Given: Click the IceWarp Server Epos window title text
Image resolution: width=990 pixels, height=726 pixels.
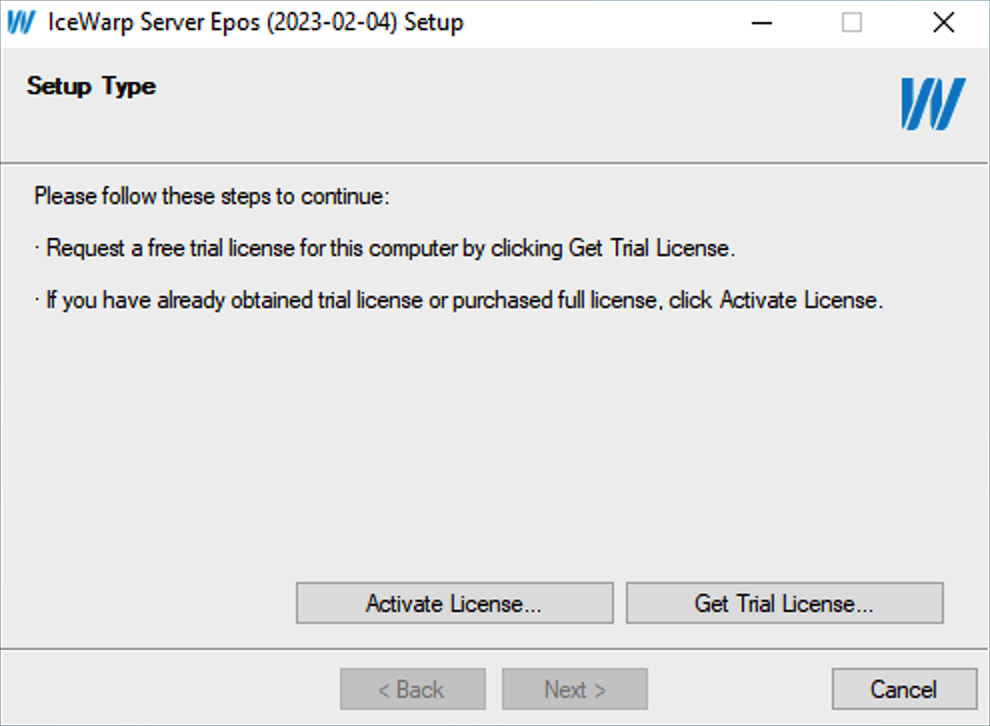Looking at the screenshot, I should [256, 23].
